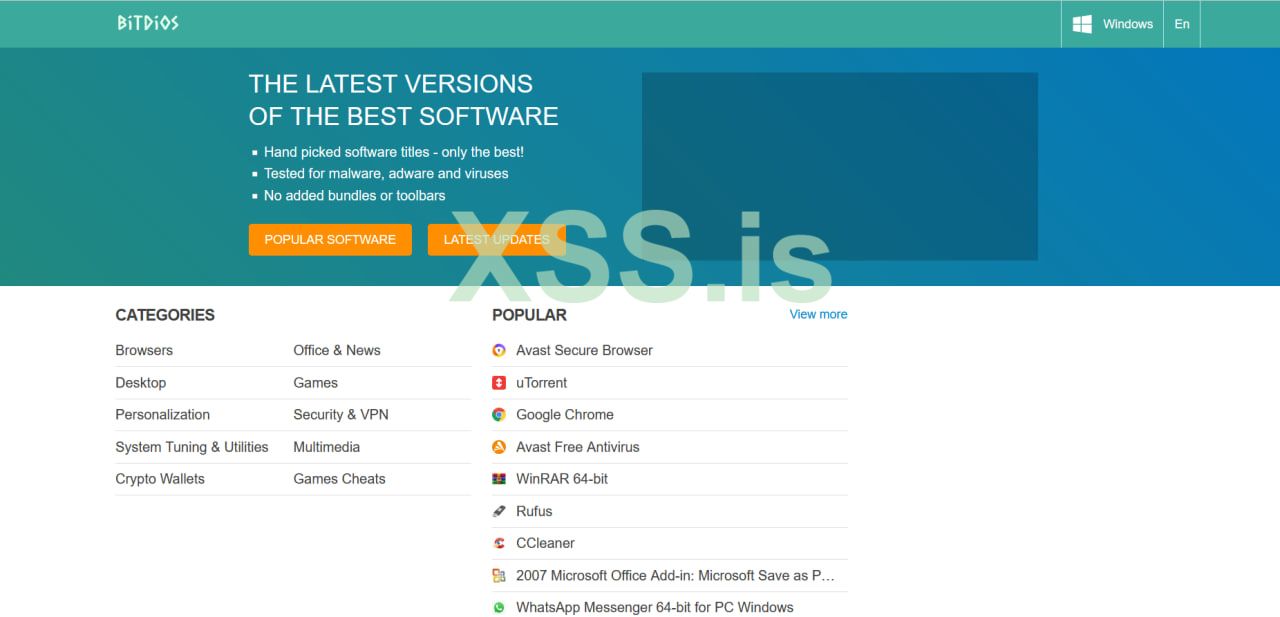Open the Rufus text link
Image resolution: width=1280 pixels, height=617 pixels.
(534, 511)
